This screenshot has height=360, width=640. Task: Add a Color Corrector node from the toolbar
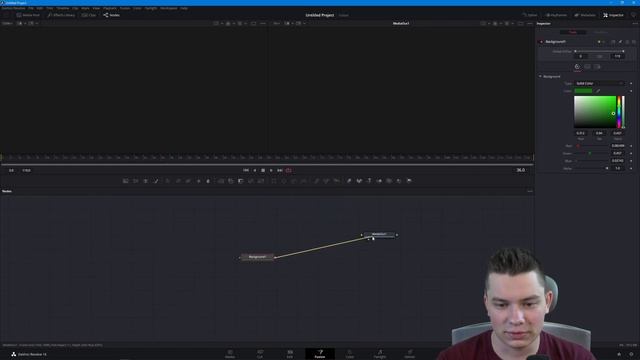(x=168, y=181)
